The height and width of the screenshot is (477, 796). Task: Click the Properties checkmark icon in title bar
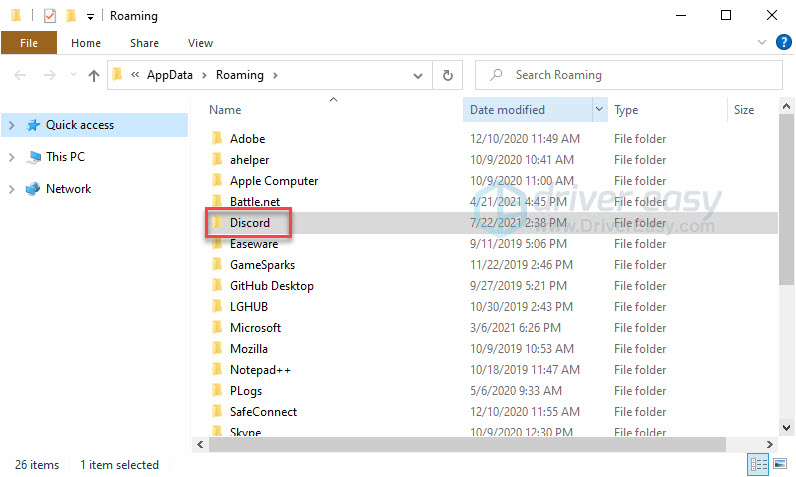[x=50, y=16]
